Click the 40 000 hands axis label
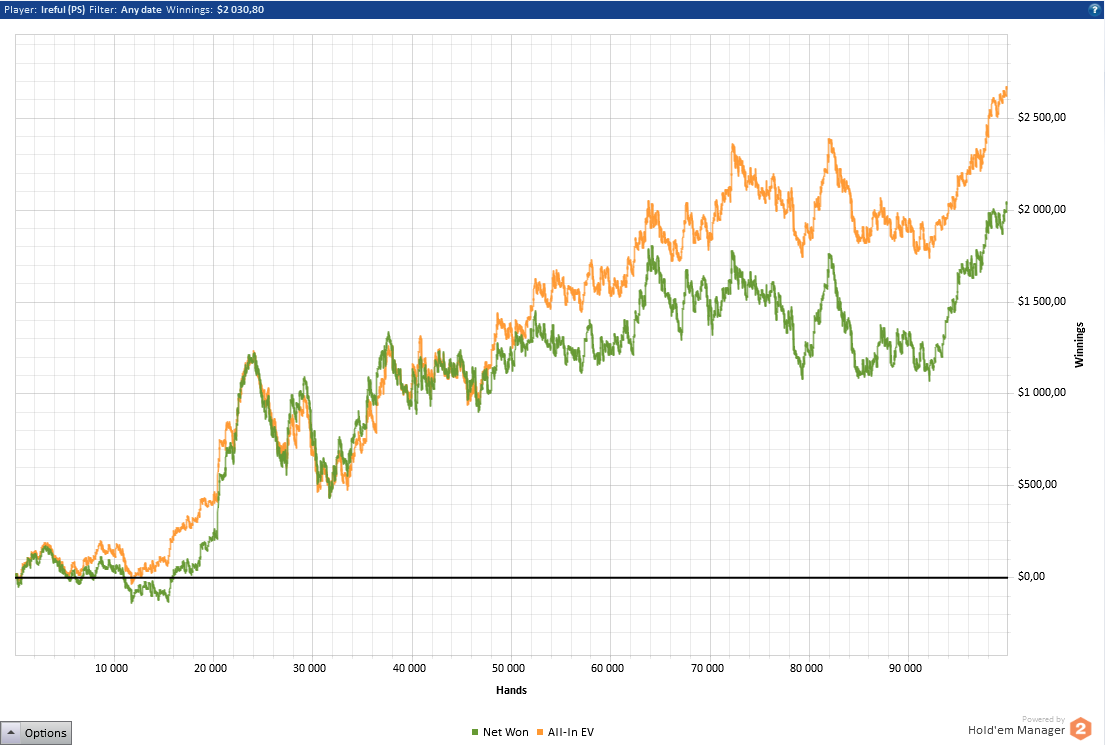Viewport: 1105px width, 745px height. click(x=409, y=668)
